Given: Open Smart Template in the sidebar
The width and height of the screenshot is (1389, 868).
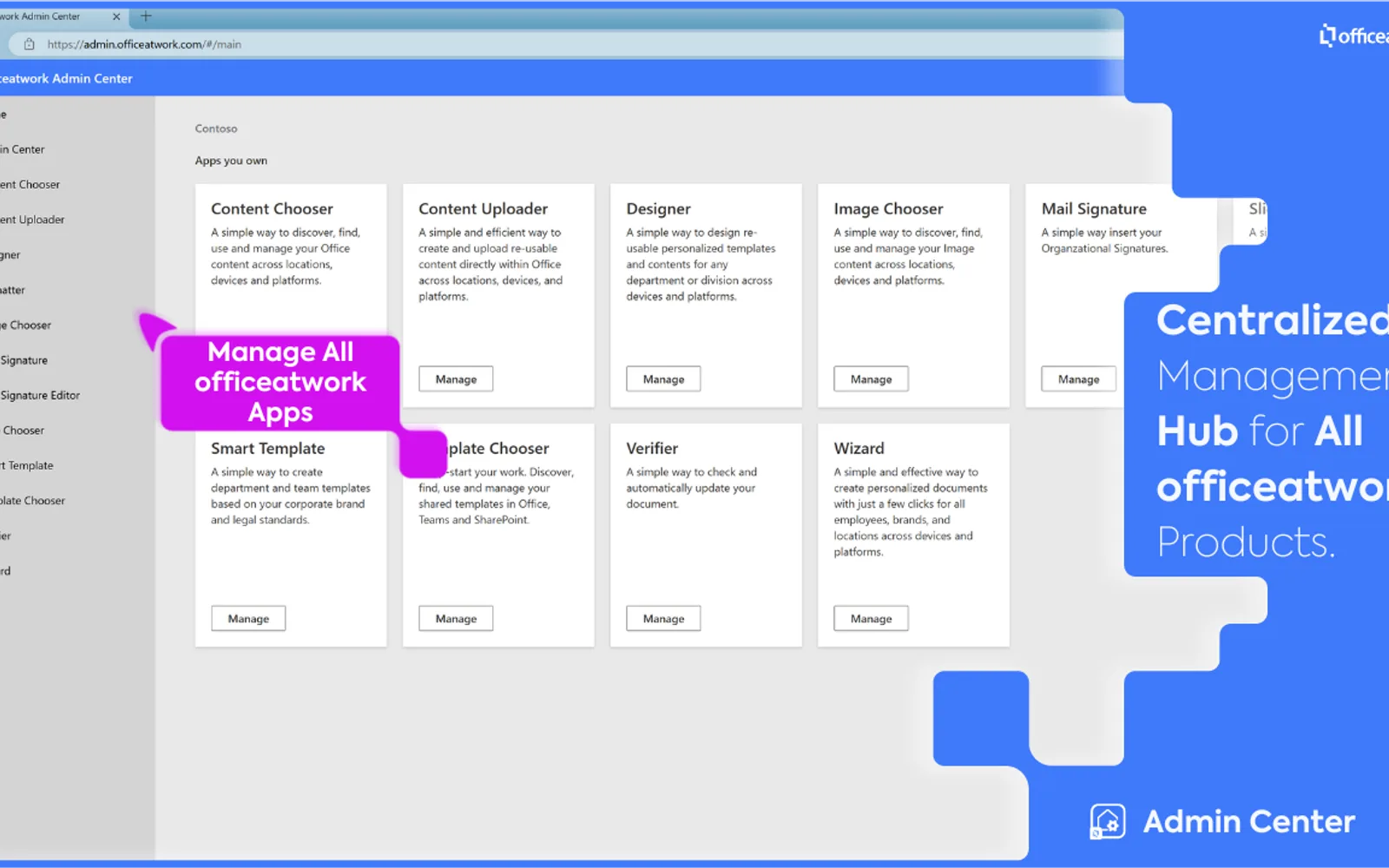Looking at the screenshot, I should tap(27, 465).
